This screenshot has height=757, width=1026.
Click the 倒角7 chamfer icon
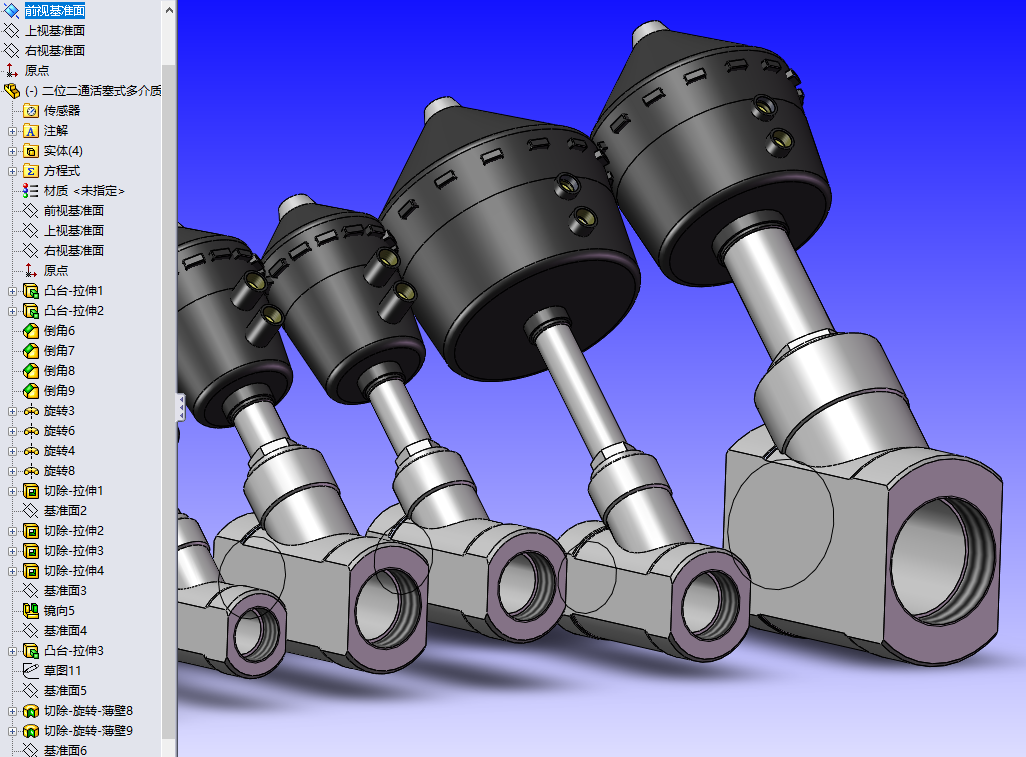(x=31, y=351)
